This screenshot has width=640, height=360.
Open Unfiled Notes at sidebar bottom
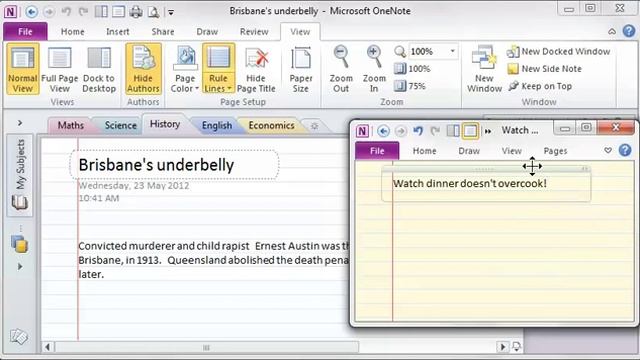tap(19, 337)
